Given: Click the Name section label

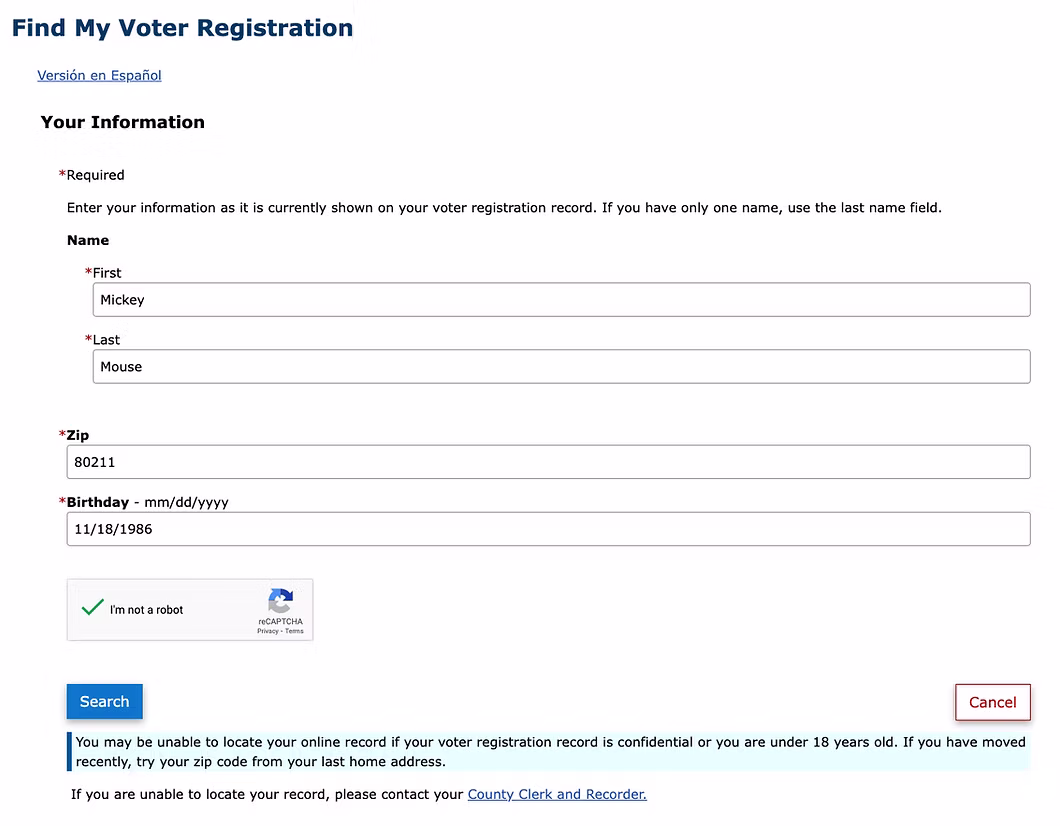Looking at the screenshot, I should click(87, 240).
